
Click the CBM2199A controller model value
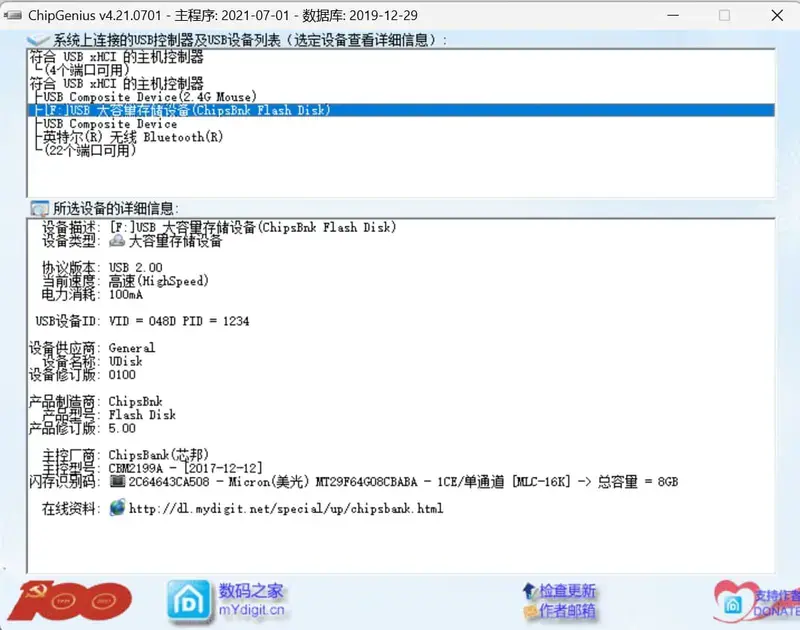coord(186,468)
